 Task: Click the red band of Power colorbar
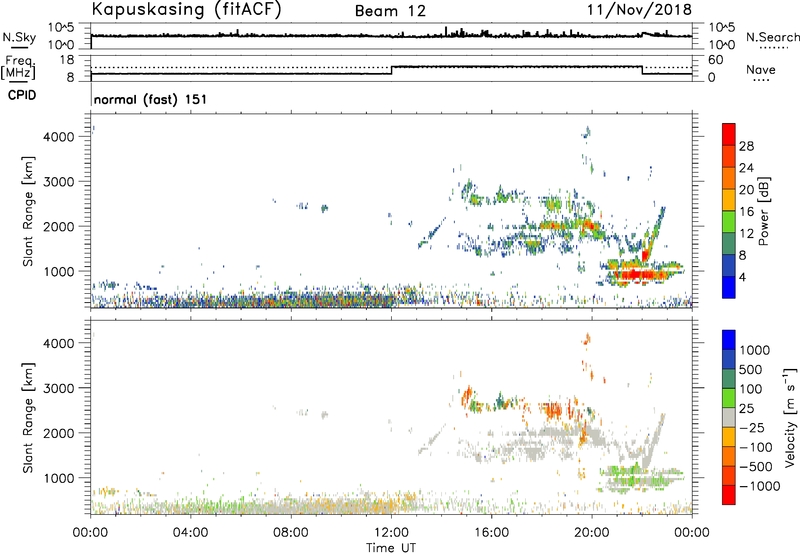729,134
